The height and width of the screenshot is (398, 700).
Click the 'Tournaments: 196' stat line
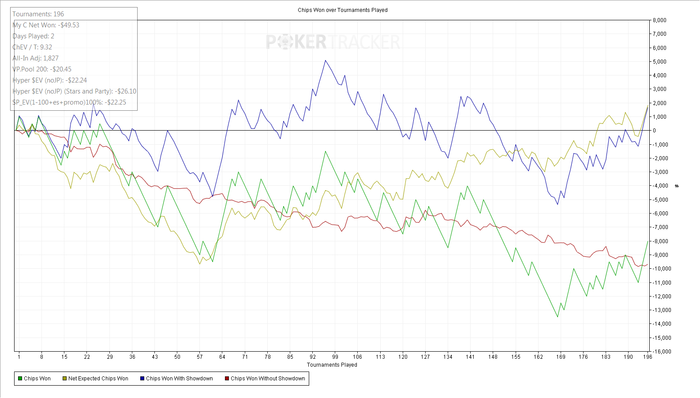pyautogui.click(x=38, y=14)
